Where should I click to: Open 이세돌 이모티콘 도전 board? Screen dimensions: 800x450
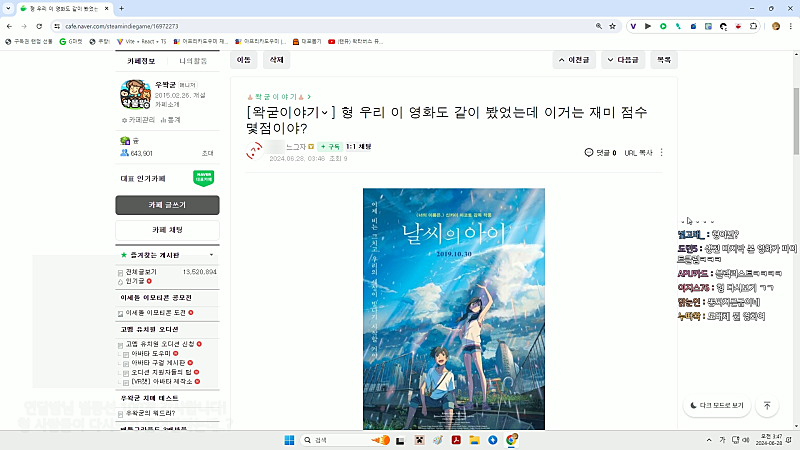pyautogui.click(x=156, y=313)
